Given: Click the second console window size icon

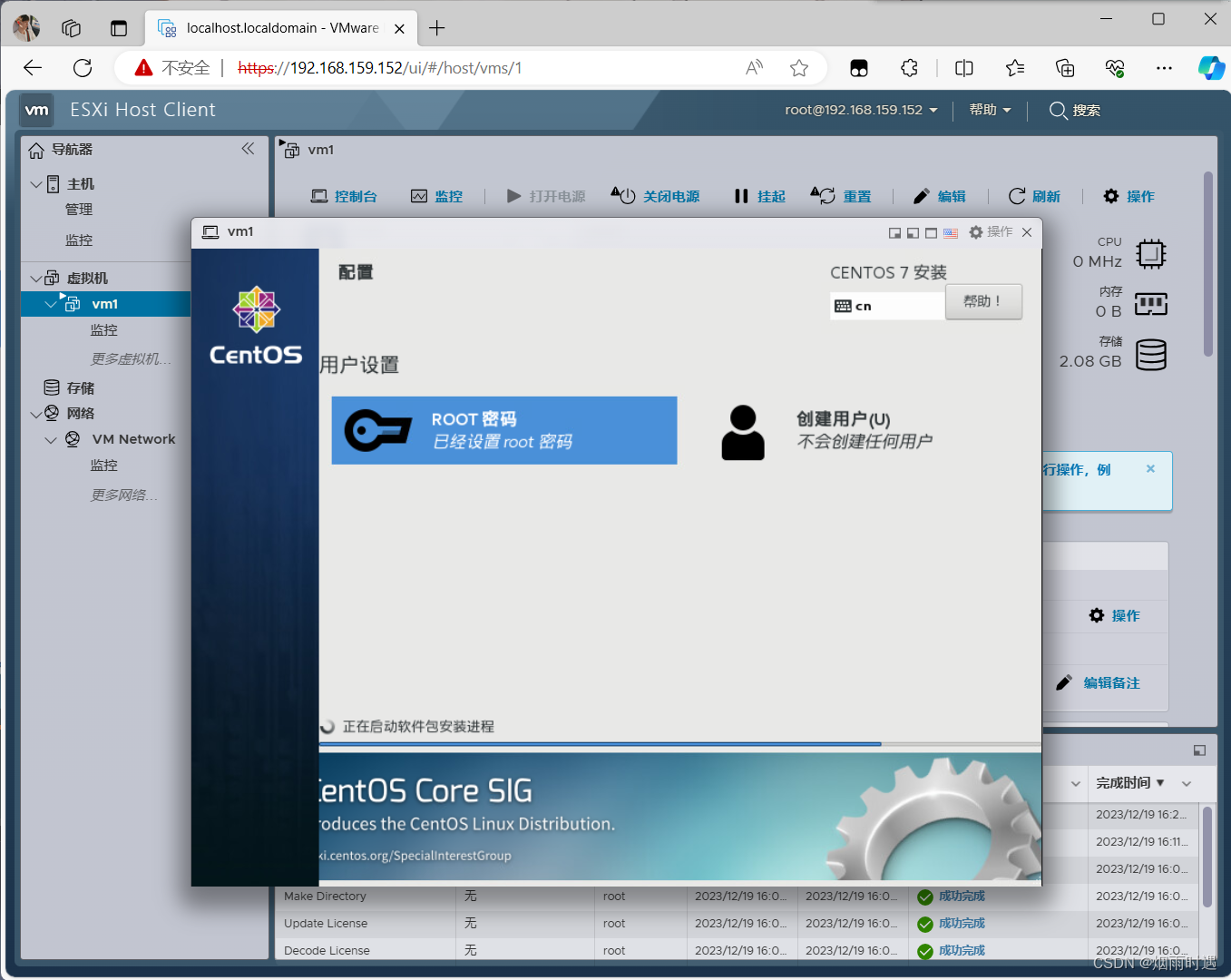Looking at the screenshot, I should [x=913, y=233].
